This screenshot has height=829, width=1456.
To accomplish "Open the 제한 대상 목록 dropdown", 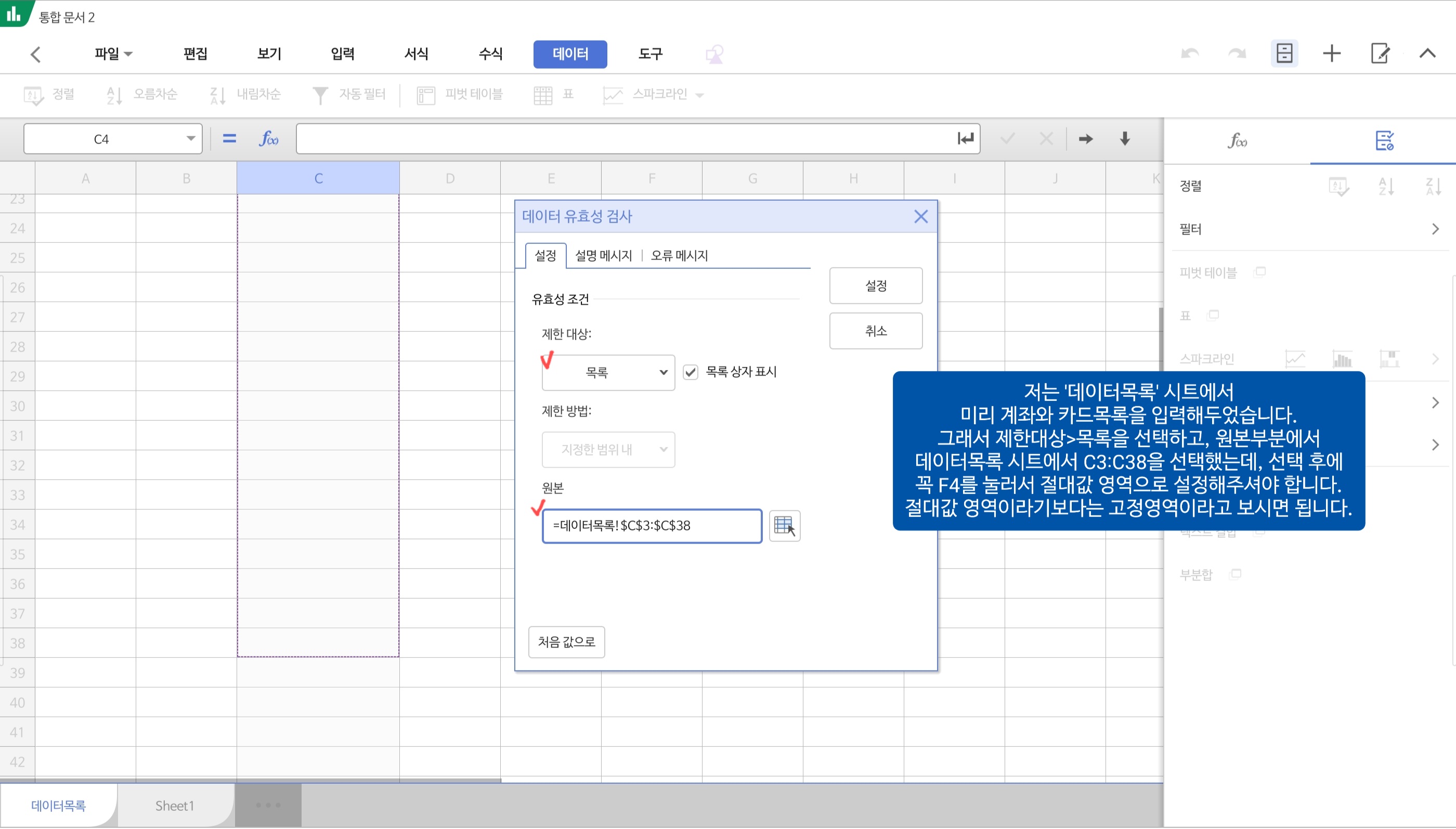I will click(608, 372).
